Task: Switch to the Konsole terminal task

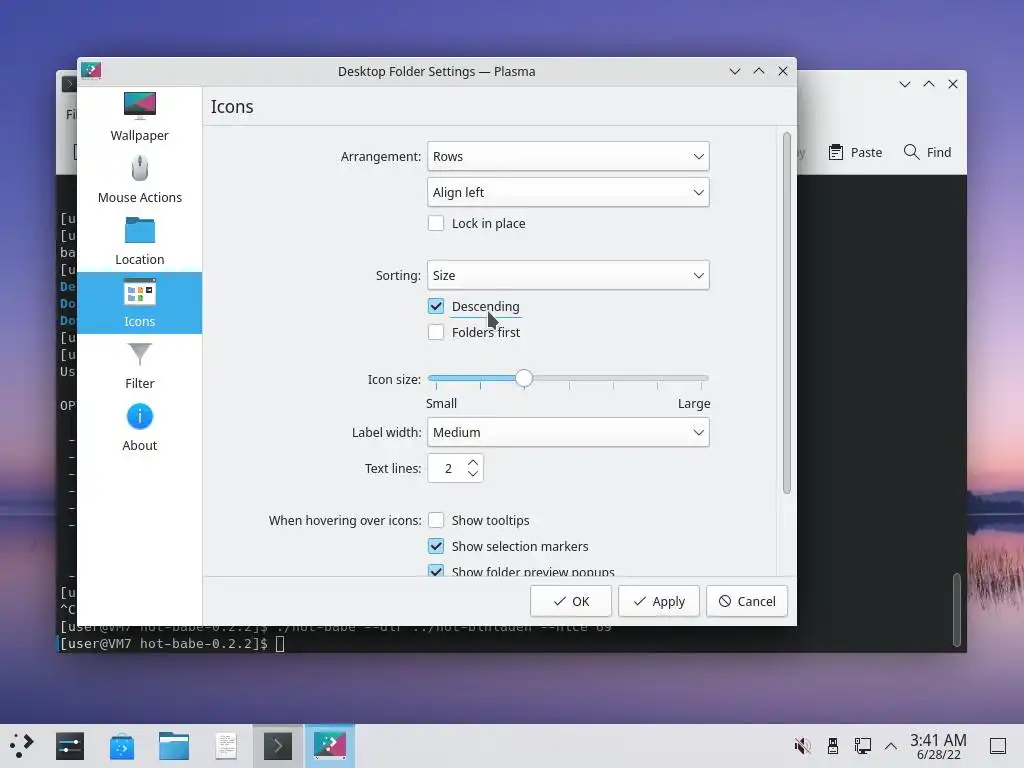Action: [x=278, y=746]
